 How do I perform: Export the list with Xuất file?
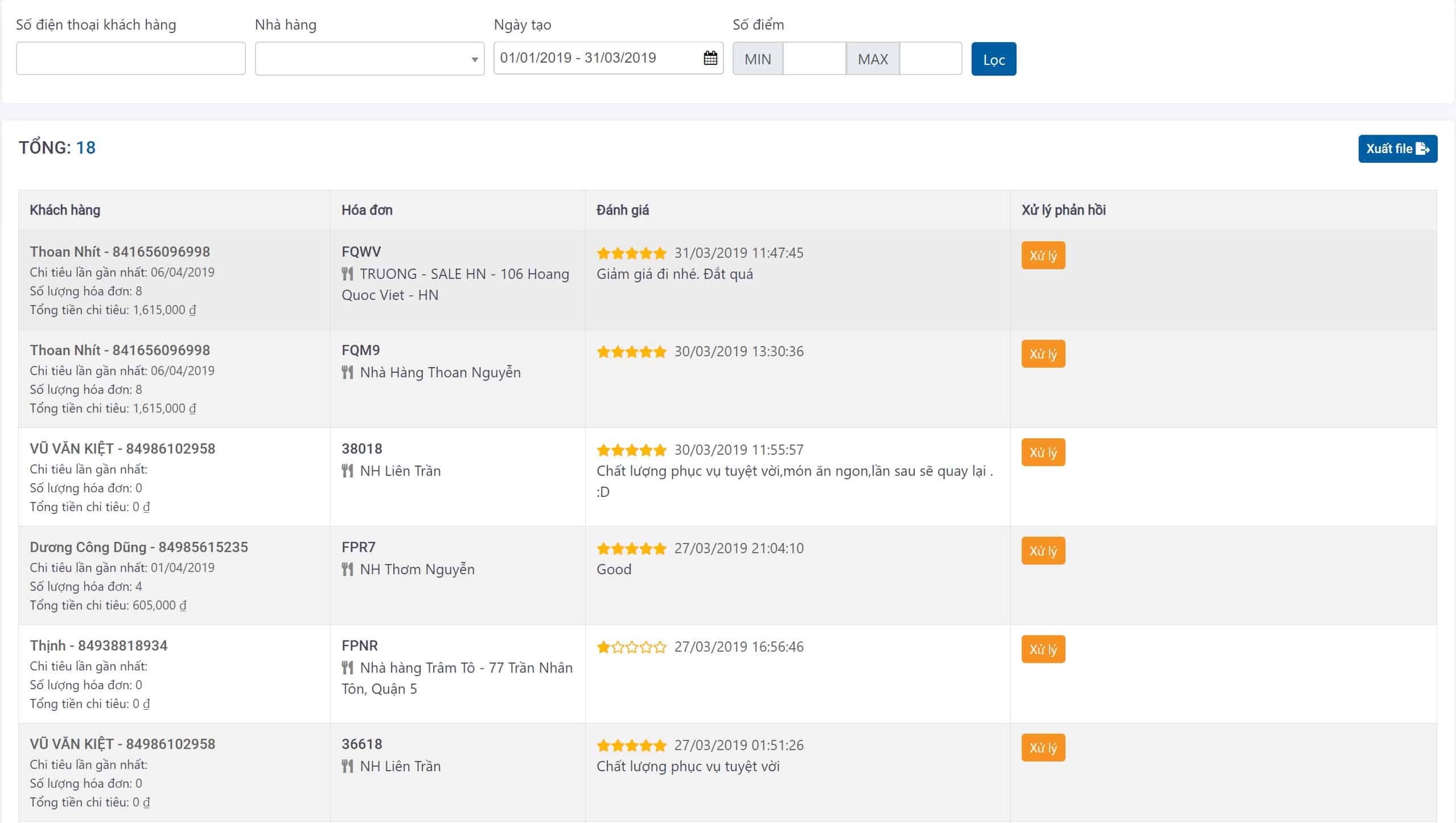click(1398, 149)
